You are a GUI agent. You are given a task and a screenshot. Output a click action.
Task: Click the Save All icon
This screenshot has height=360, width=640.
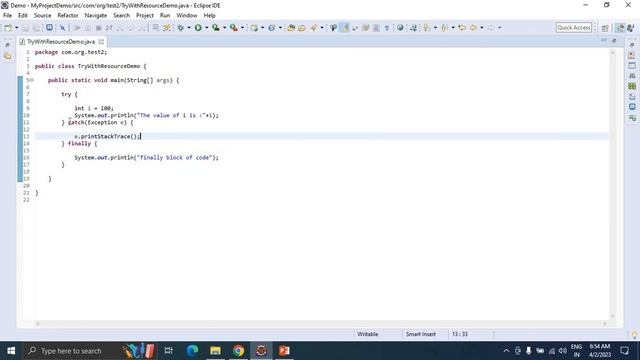pyautogui.click(x=36, y=28)
